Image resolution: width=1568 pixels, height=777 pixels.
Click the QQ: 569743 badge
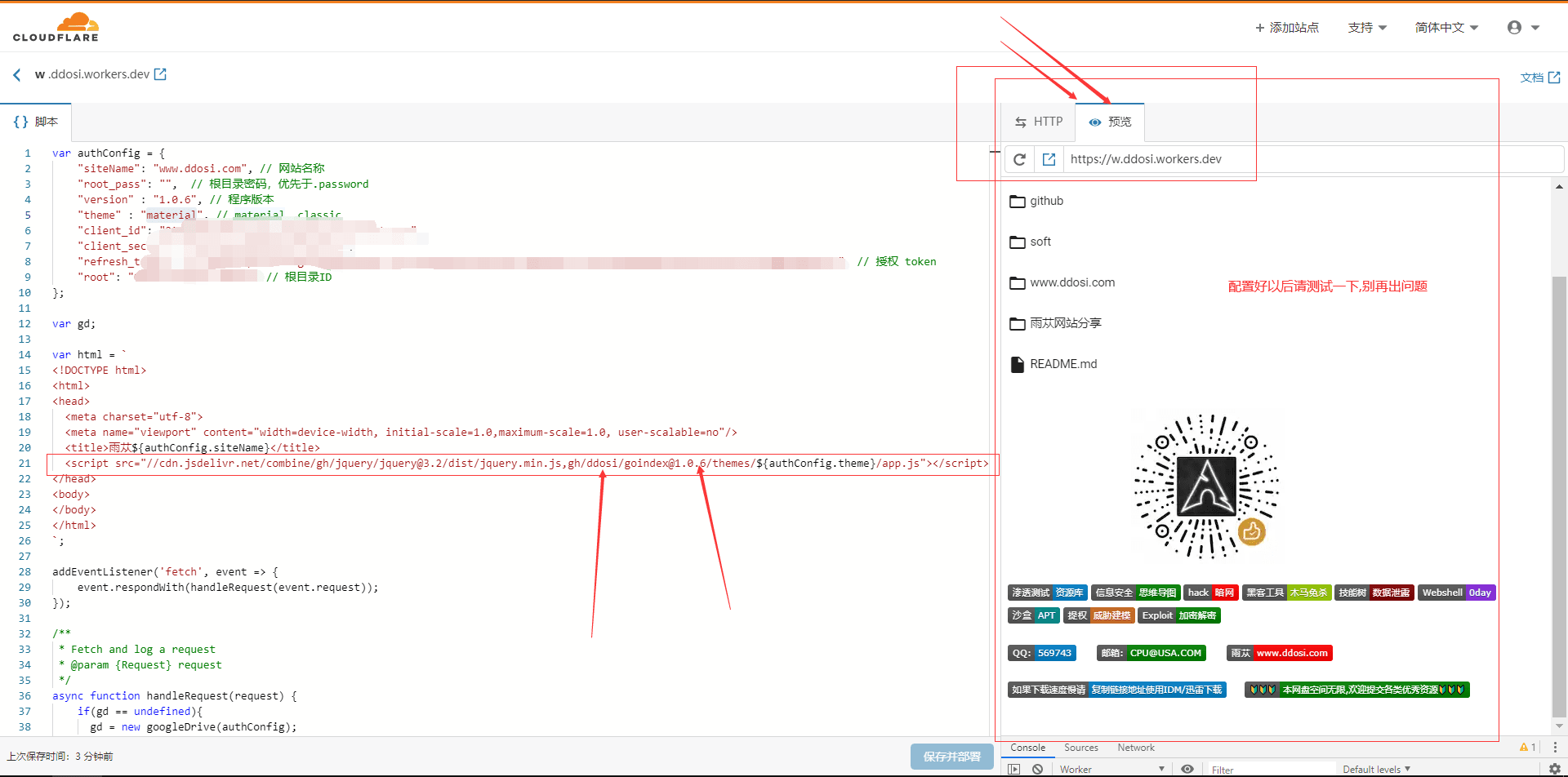(x=1042, y=653)
